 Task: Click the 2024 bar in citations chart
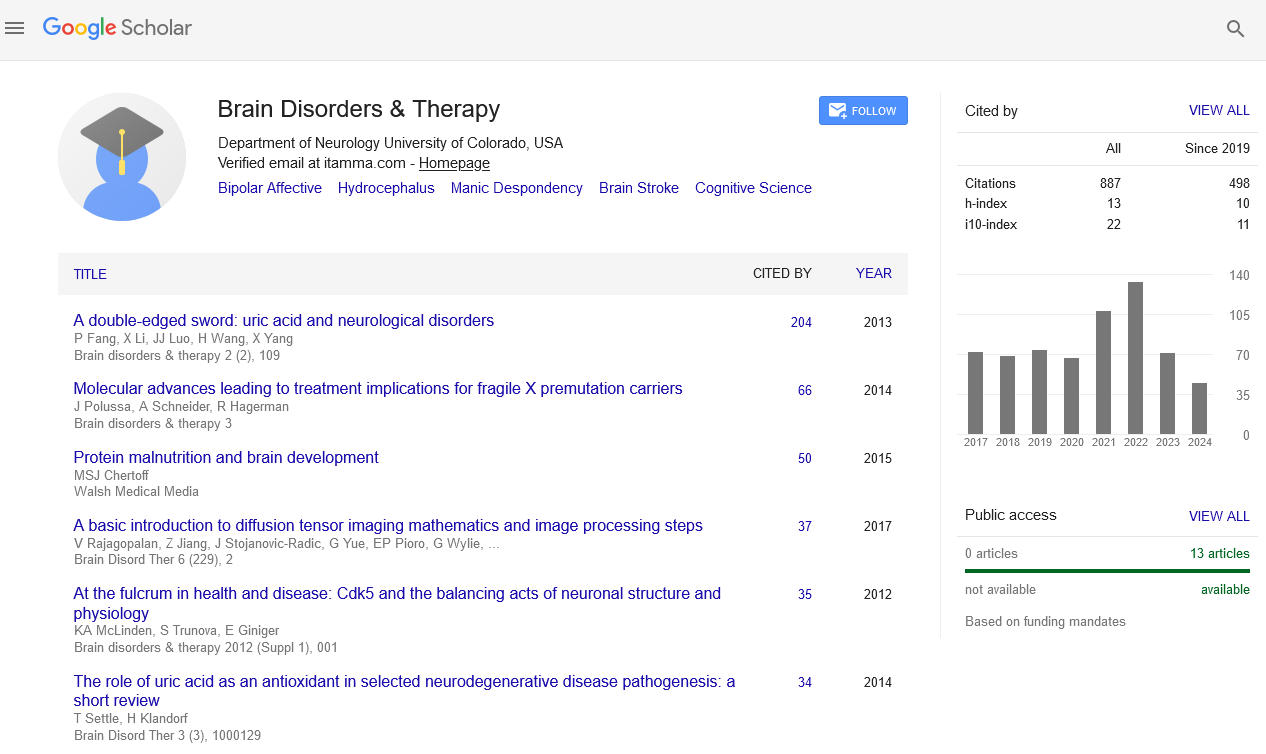[1199, 408]
